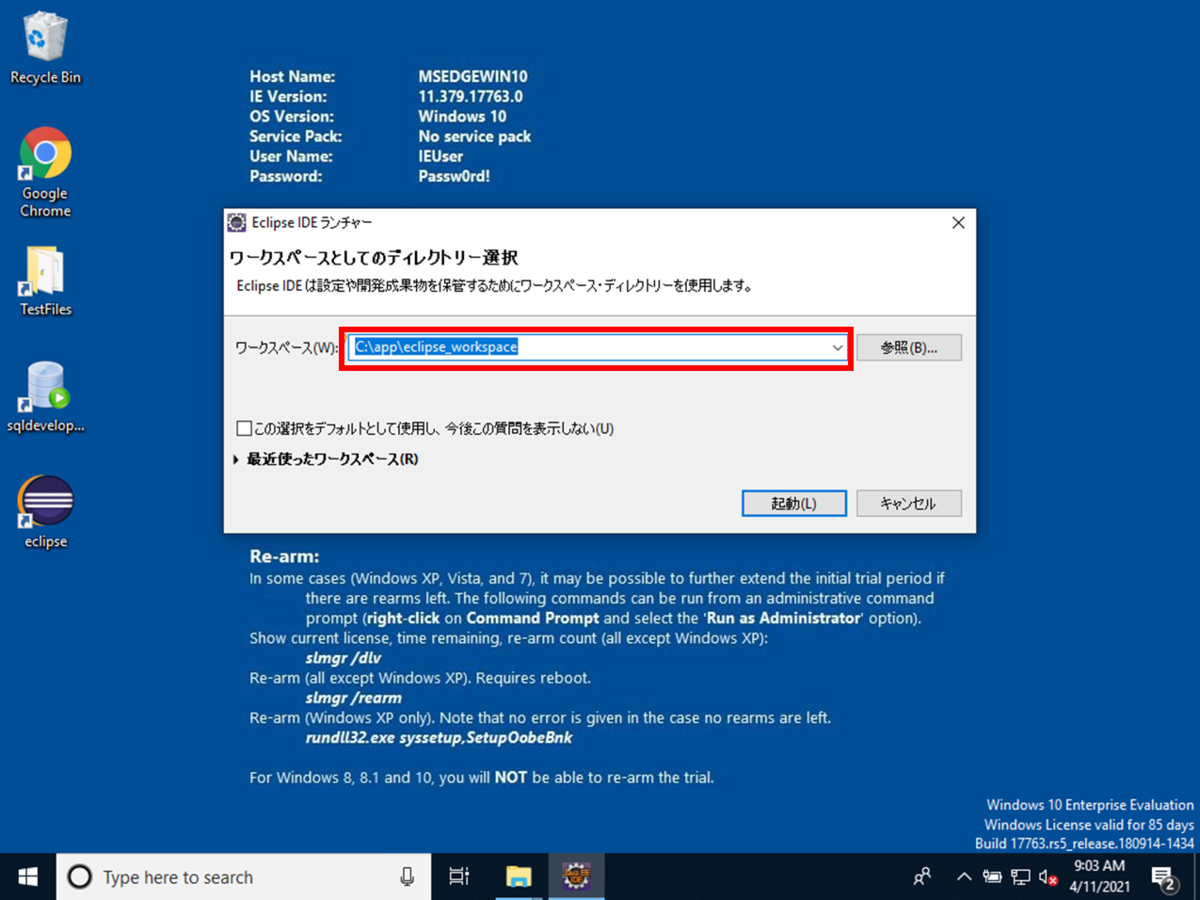Click the muted volume tray icon
This screenshot has height=900, width=1200.
pyautogui.click(x=1048, y=877)
